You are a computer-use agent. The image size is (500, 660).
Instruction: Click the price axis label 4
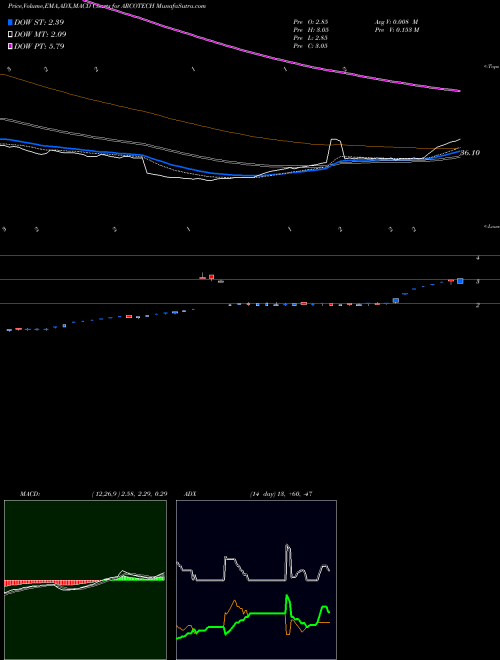[x=478, y=258]
